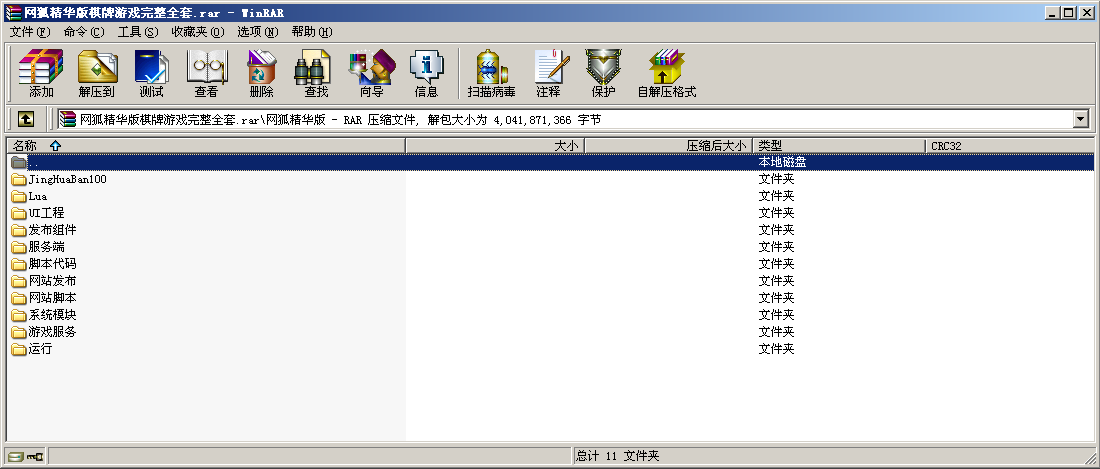The height and width of the screenshot is (469, 1100).
Task: Click the archive path address field
Action: coord(565,120)
